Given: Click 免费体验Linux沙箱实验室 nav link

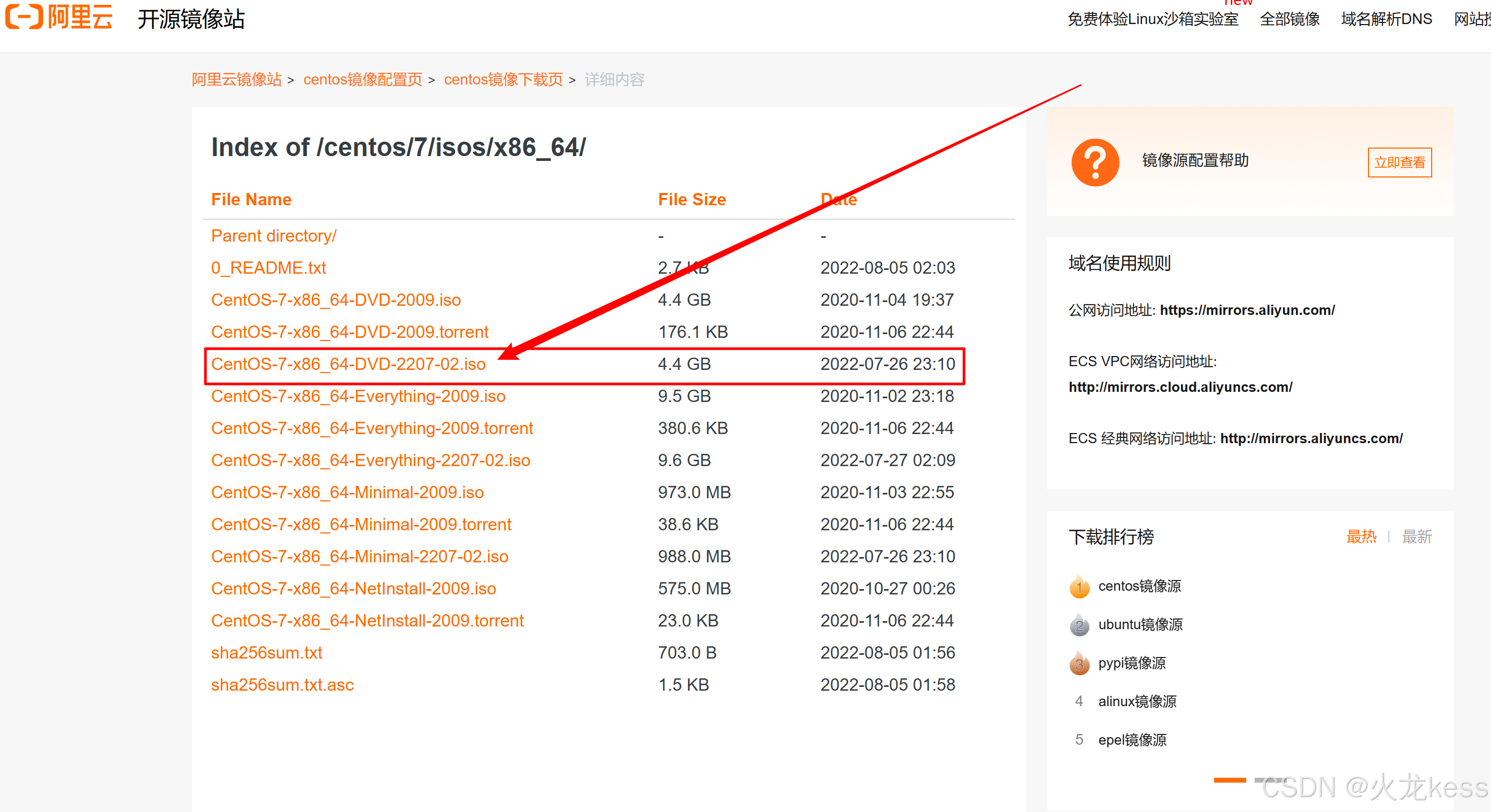Looking at the screenshot, I should tap(1153, 19).
